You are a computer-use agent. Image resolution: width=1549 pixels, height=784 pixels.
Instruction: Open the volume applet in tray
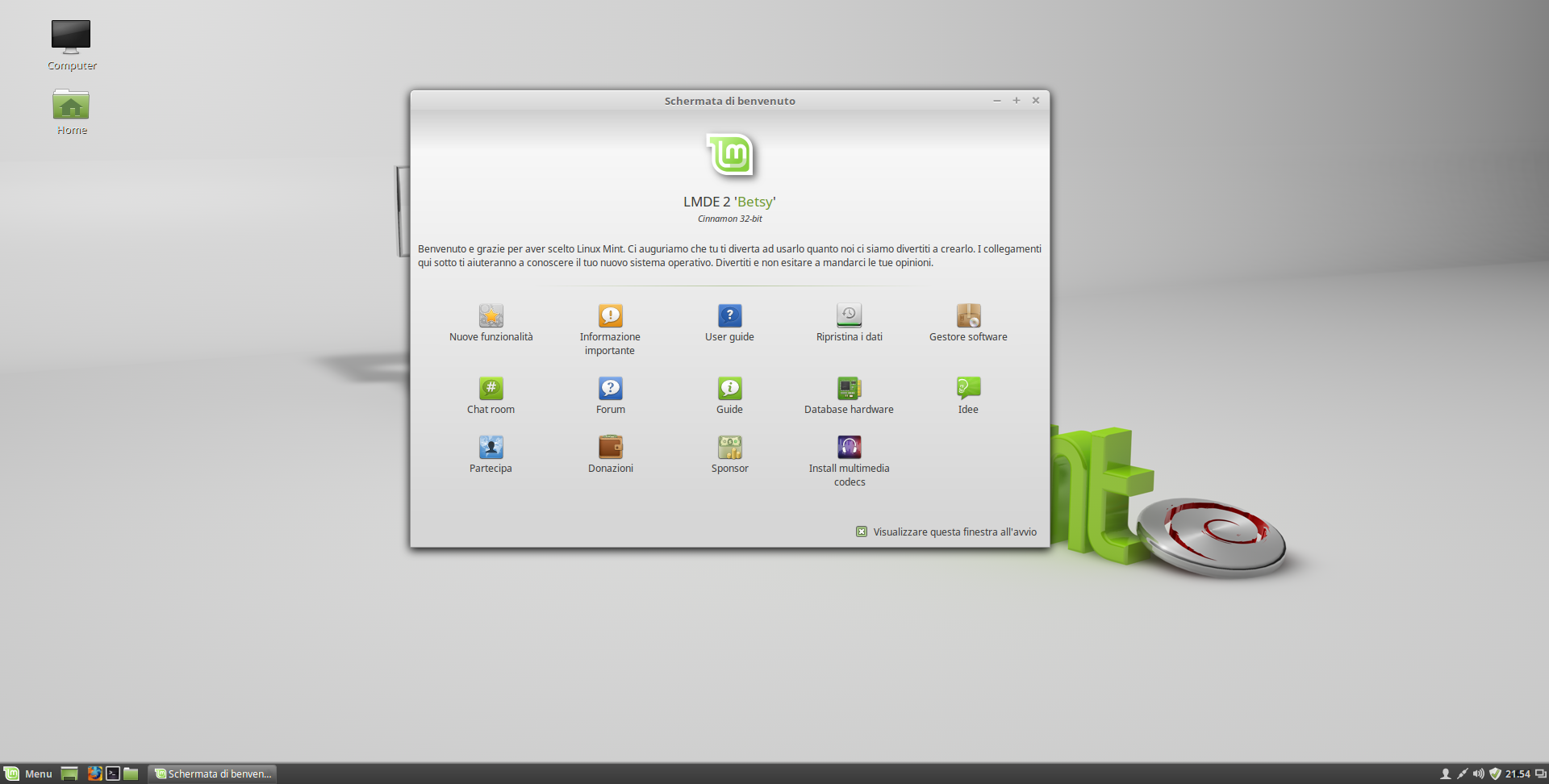tap(1478, 774)
